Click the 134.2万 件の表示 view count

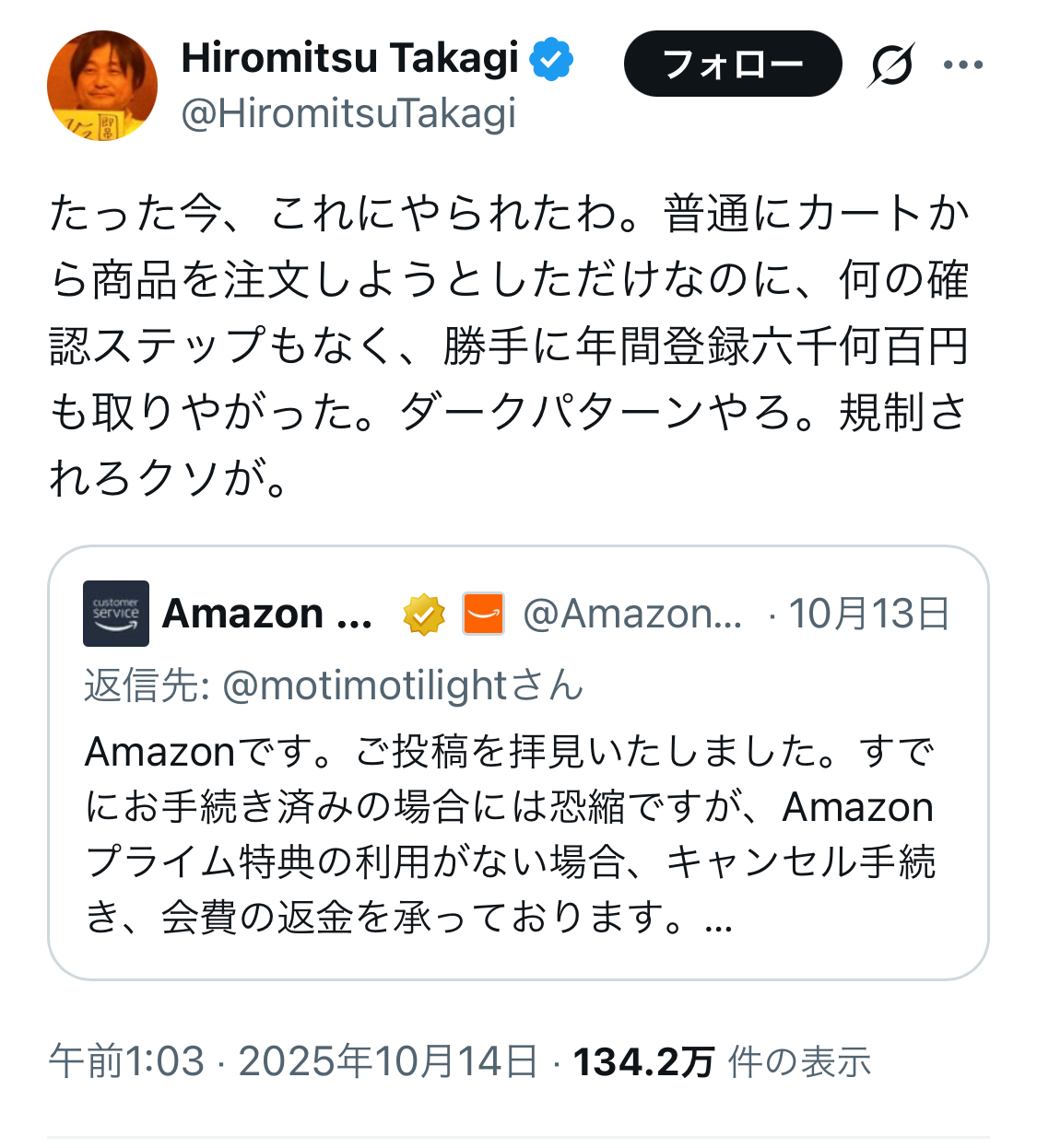tap(721, 1062)
